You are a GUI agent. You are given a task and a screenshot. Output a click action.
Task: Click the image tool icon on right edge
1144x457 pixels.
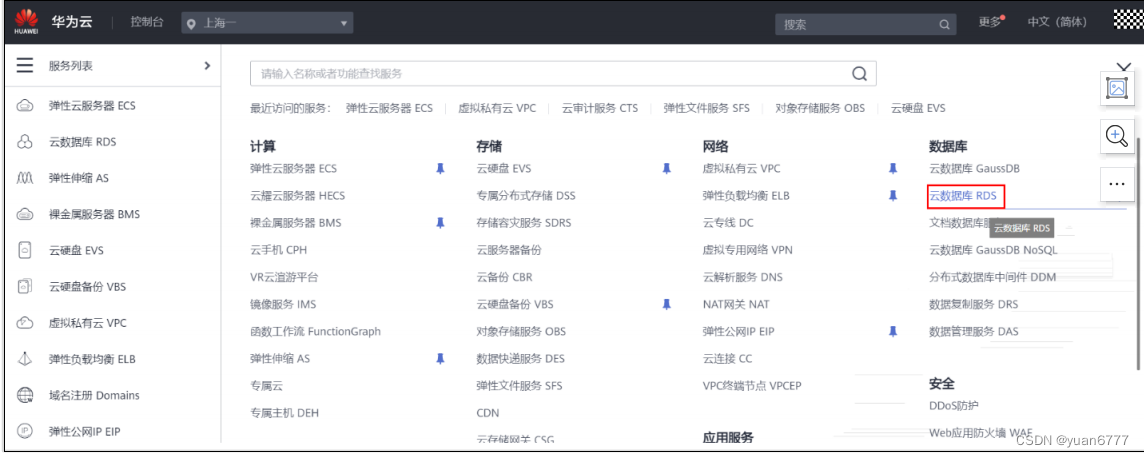coord(1116,89)
